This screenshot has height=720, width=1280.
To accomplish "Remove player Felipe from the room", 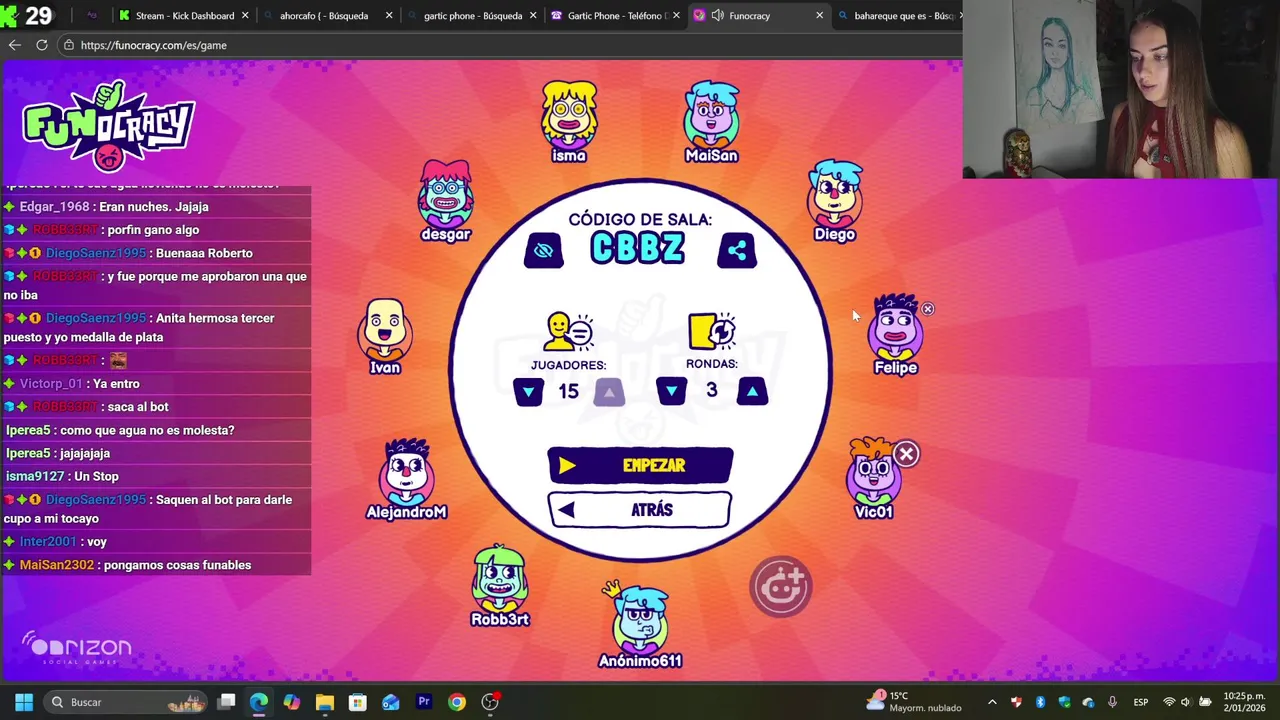I will 927,309.
